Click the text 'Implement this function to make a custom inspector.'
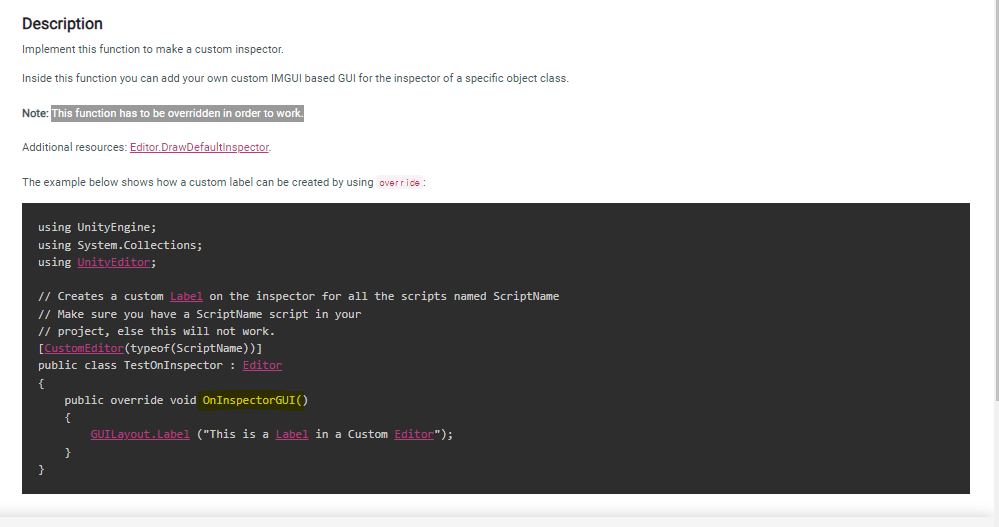This screenshot has height=527, width=999. (x=153, y=49)
